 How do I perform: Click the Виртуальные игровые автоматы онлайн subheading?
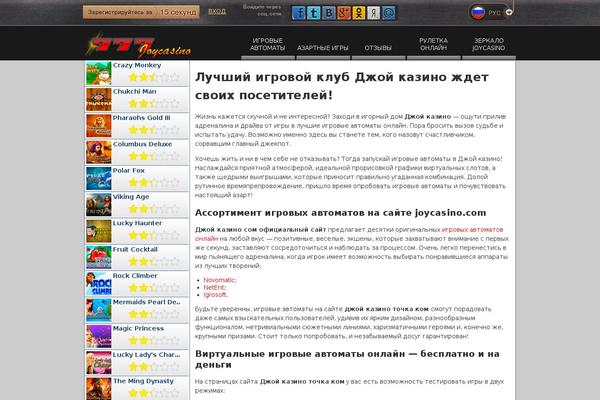347,359
